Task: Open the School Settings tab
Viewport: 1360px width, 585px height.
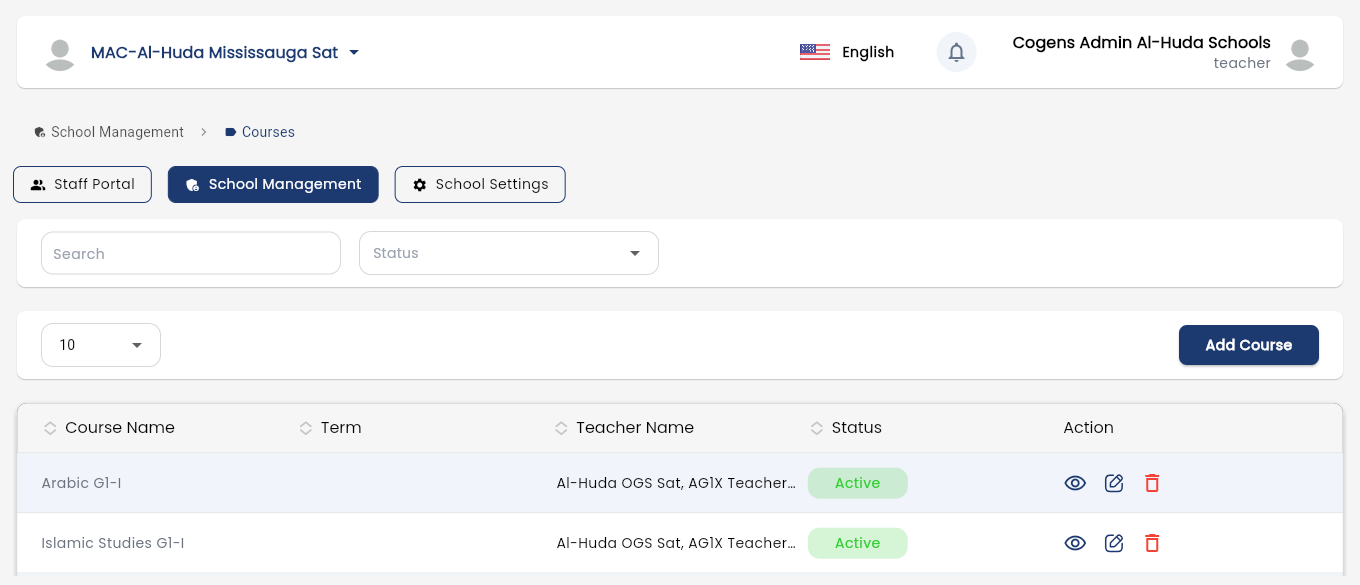Action: coord(480,184)
